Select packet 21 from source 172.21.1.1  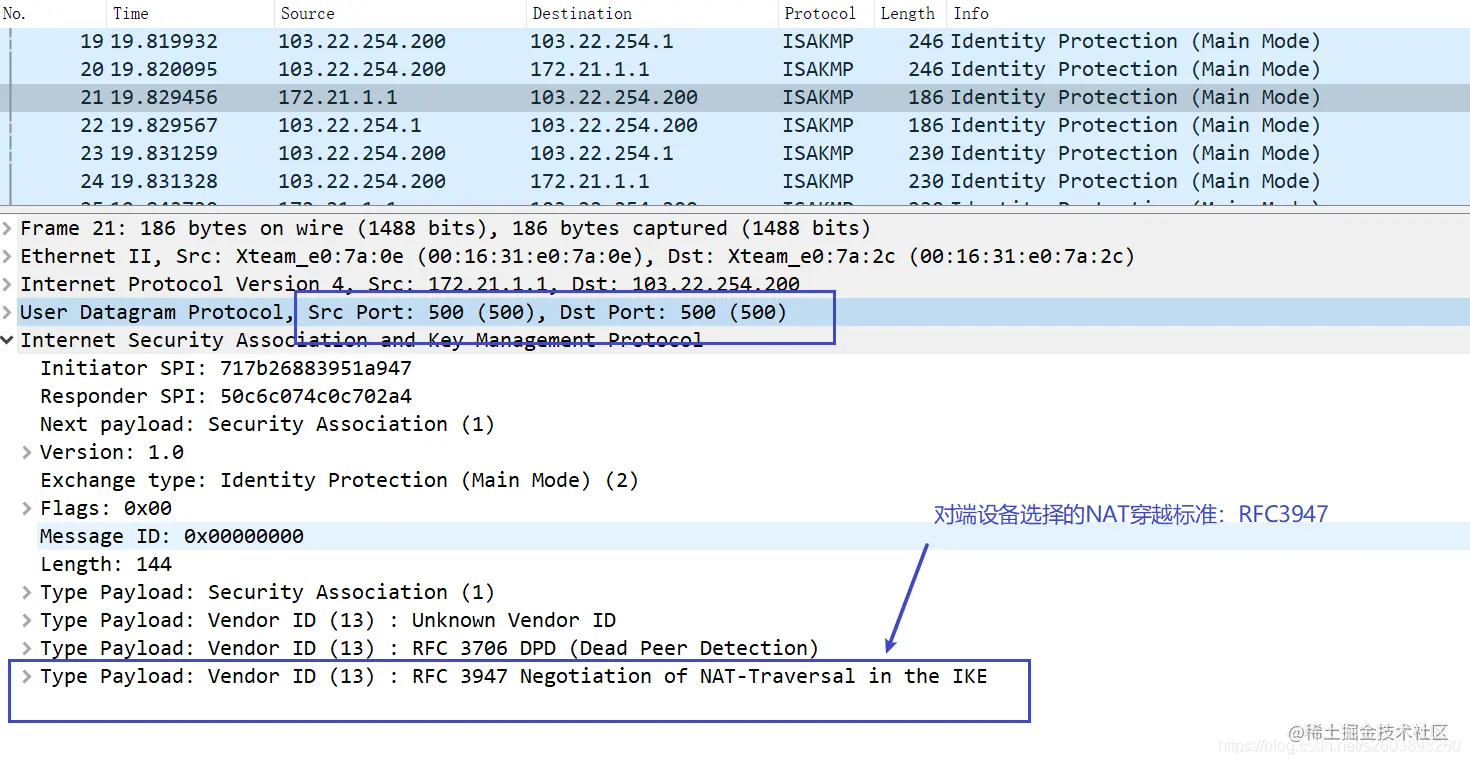coord(735,97)
